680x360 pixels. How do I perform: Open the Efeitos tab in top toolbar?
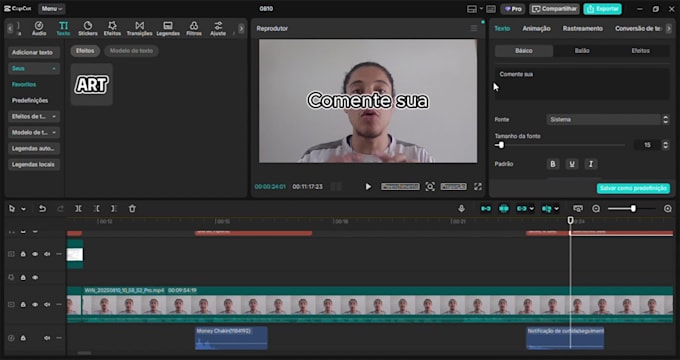(112, 29)
